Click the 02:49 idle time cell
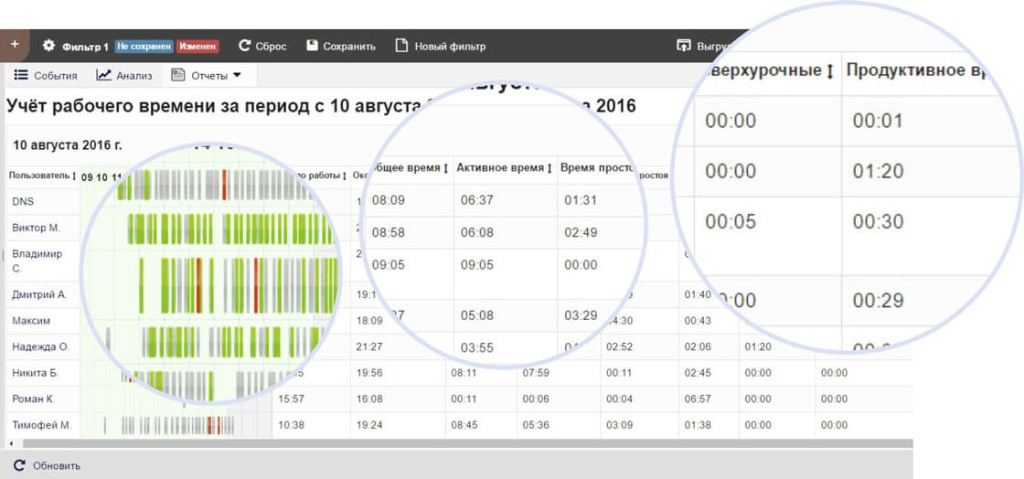Image resolution: width=1024 pixels, height=479 pixels. point(581,233)
